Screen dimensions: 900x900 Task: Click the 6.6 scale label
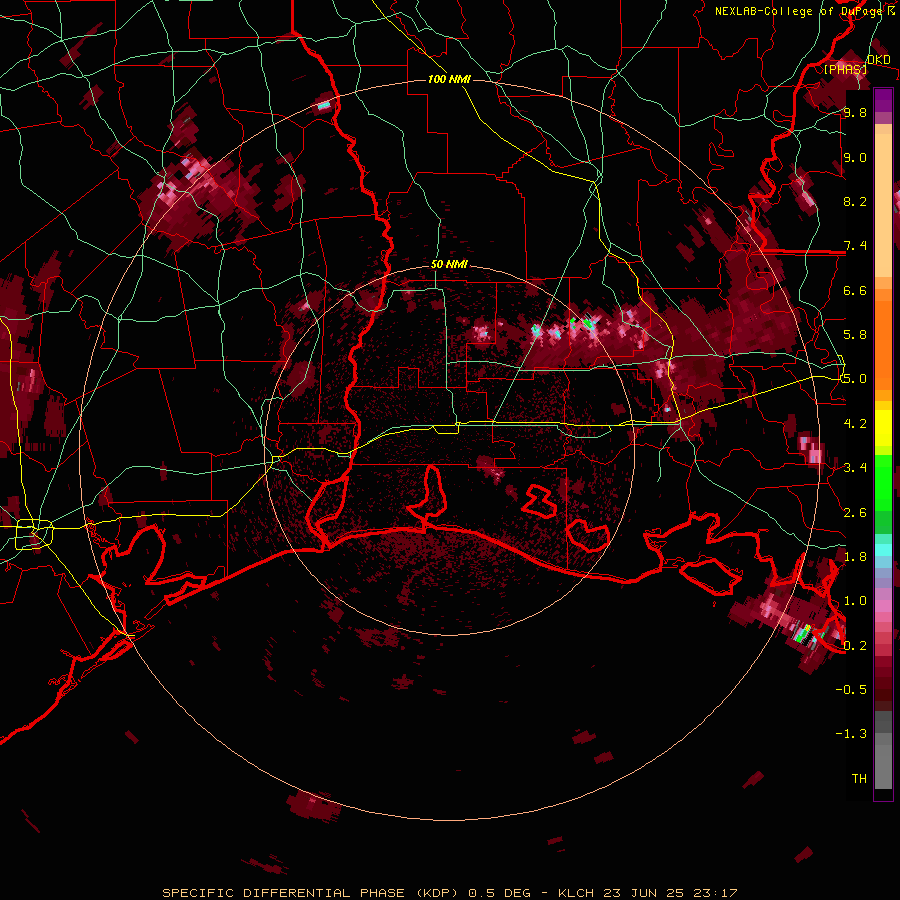(x=855, y=290)
